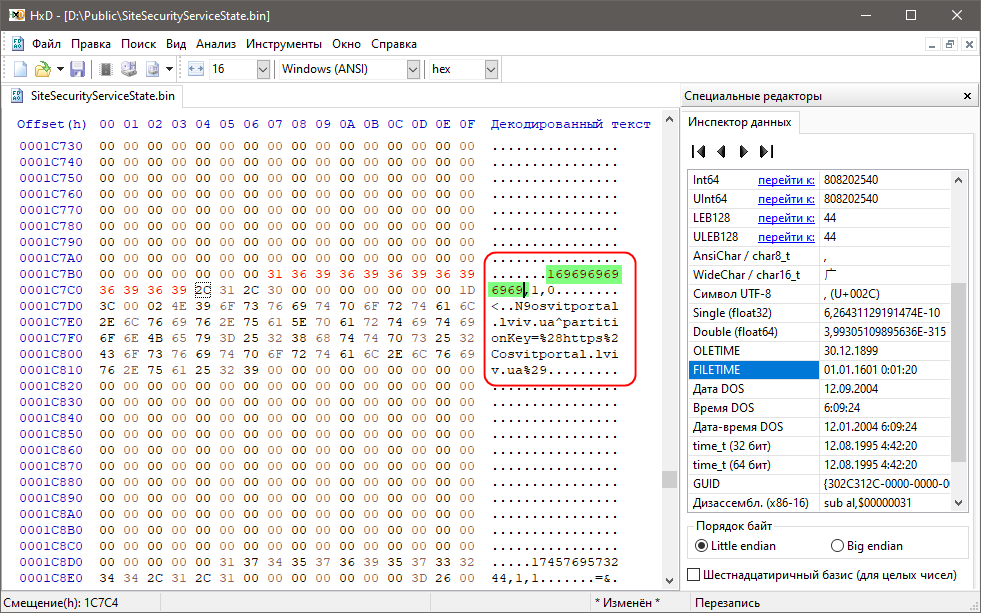Image resolution: width=981 pixels, height=613 pixels.
Task: Click hex view scrollbar up arrow
Action: 669,119
